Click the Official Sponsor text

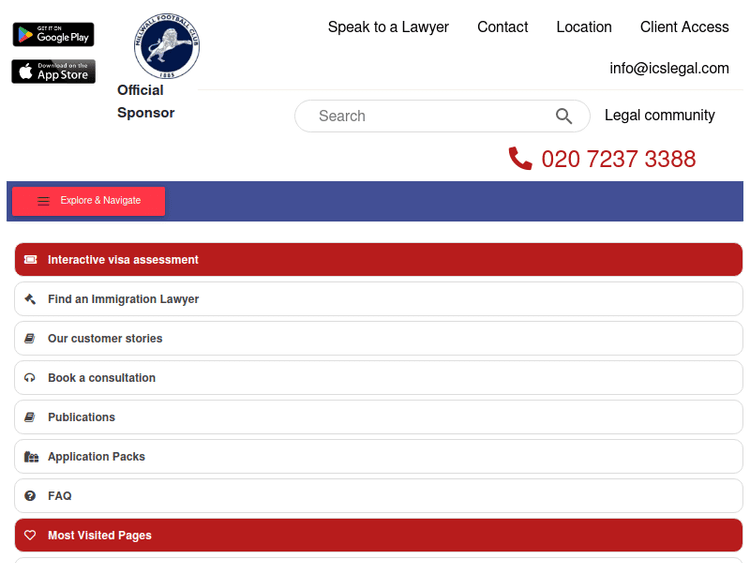[146, 101]
